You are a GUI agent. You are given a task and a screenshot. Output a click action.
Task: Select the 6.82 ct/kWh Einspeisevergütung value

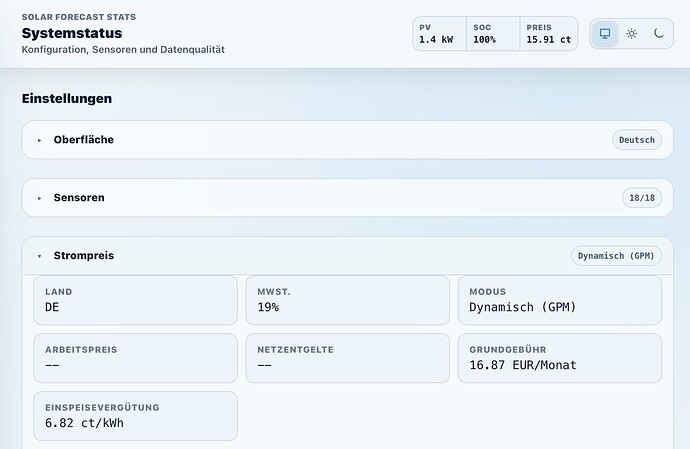84,423
